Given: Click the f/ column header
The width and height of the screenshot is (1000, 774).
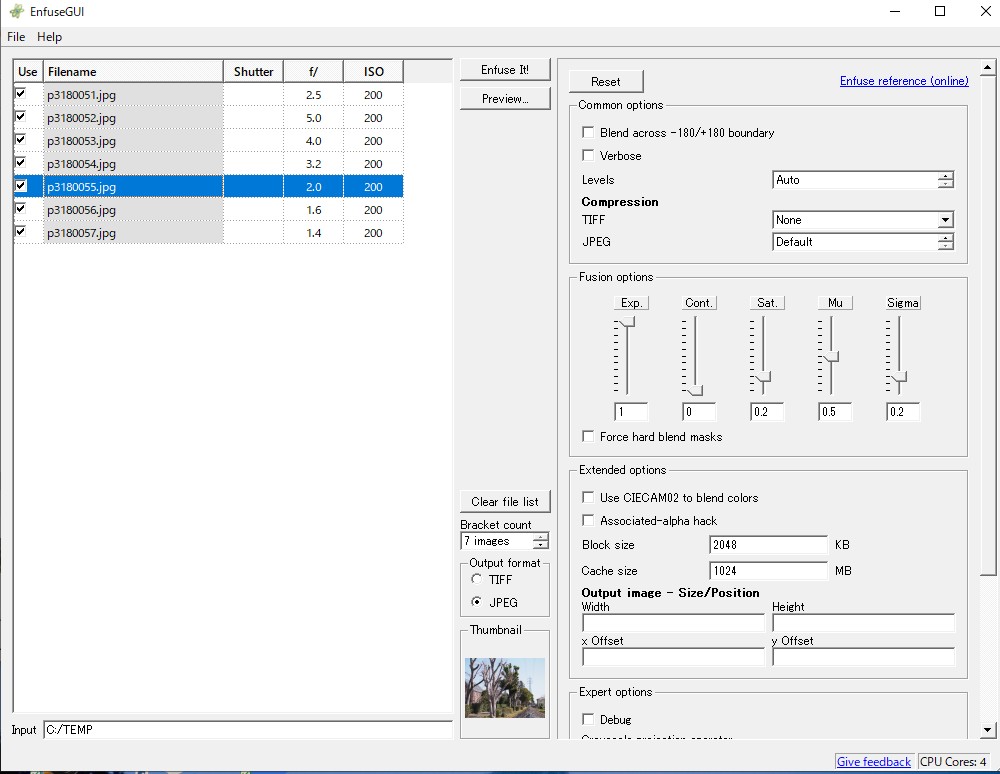Looking at the screenshot, I should [x=313, y=71].
